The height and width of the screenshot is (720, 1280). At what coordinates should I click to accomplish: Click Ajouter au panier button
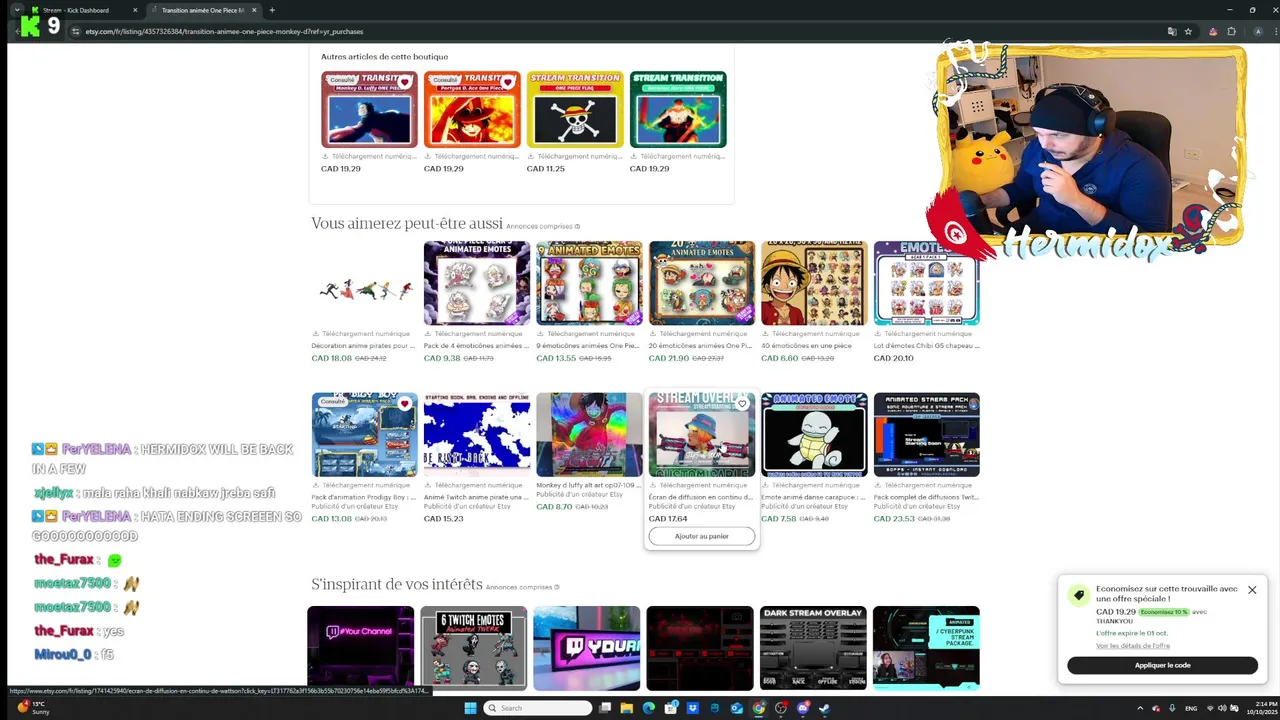click(702, 536)
